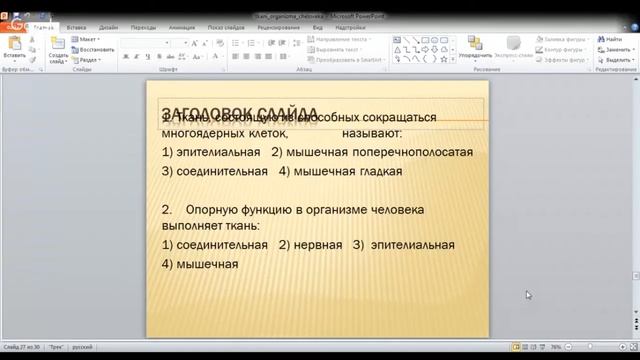Start Slide Show from status bar
This screenshot has height=360, width=640.
click(x=542, y=347)
